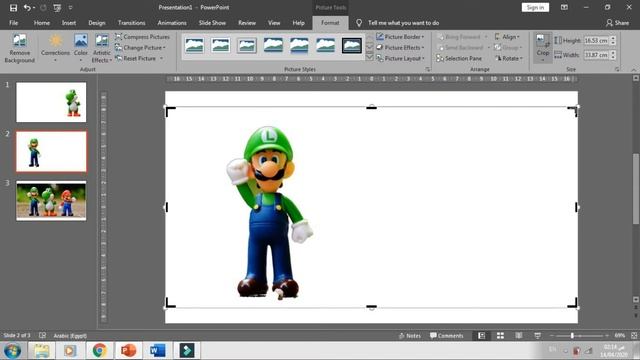
Task: Select slide 3 thumbnail with three figures
Action: click(x=51, y=200)
